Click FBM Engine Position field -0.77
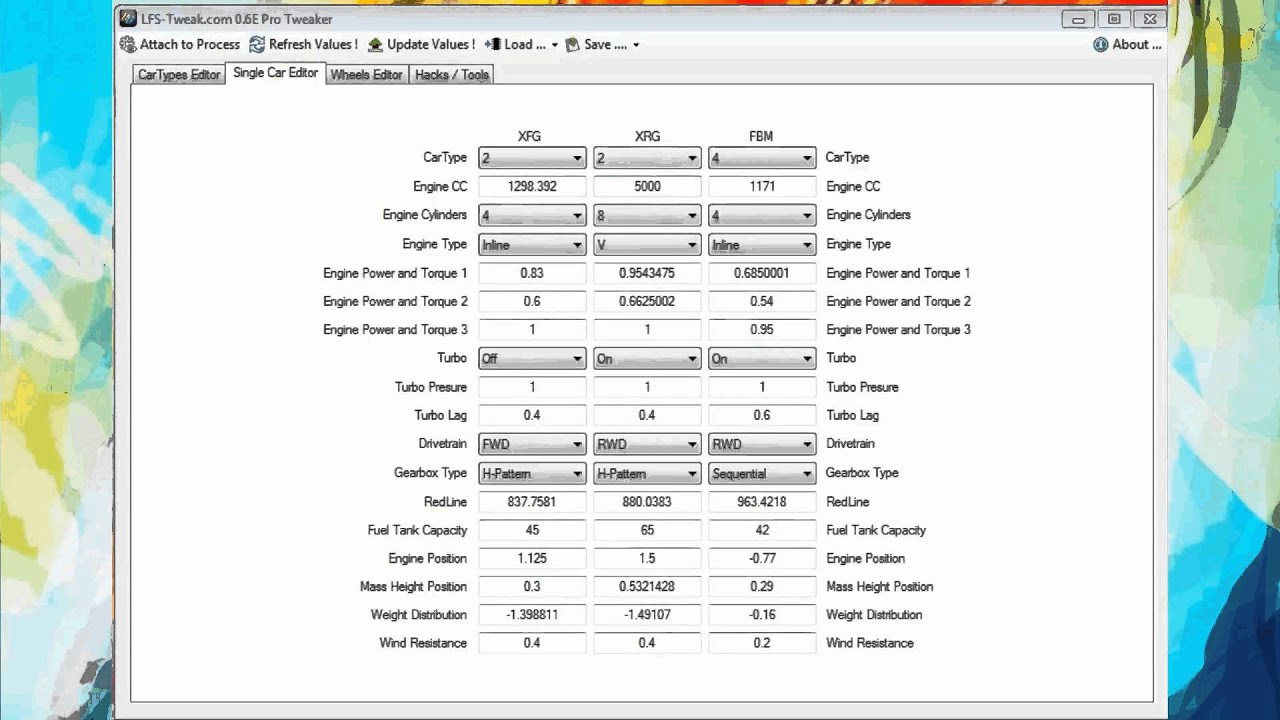This screenshot has height=720, width=1280. (762, 558)
